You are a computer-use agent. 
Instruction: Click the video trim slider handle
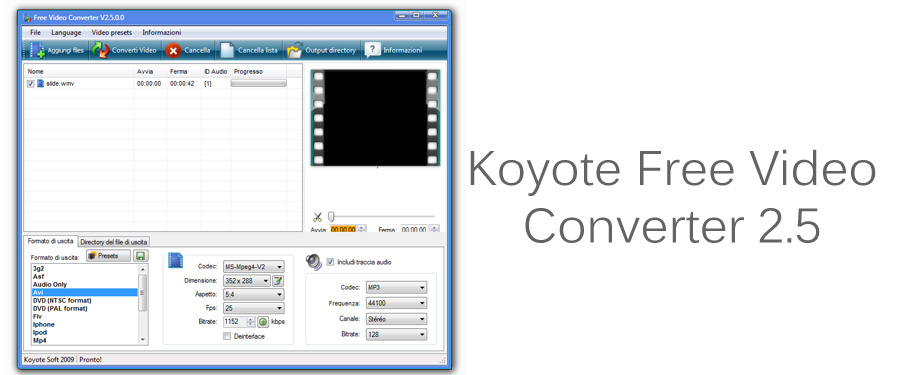click(331, 217)
